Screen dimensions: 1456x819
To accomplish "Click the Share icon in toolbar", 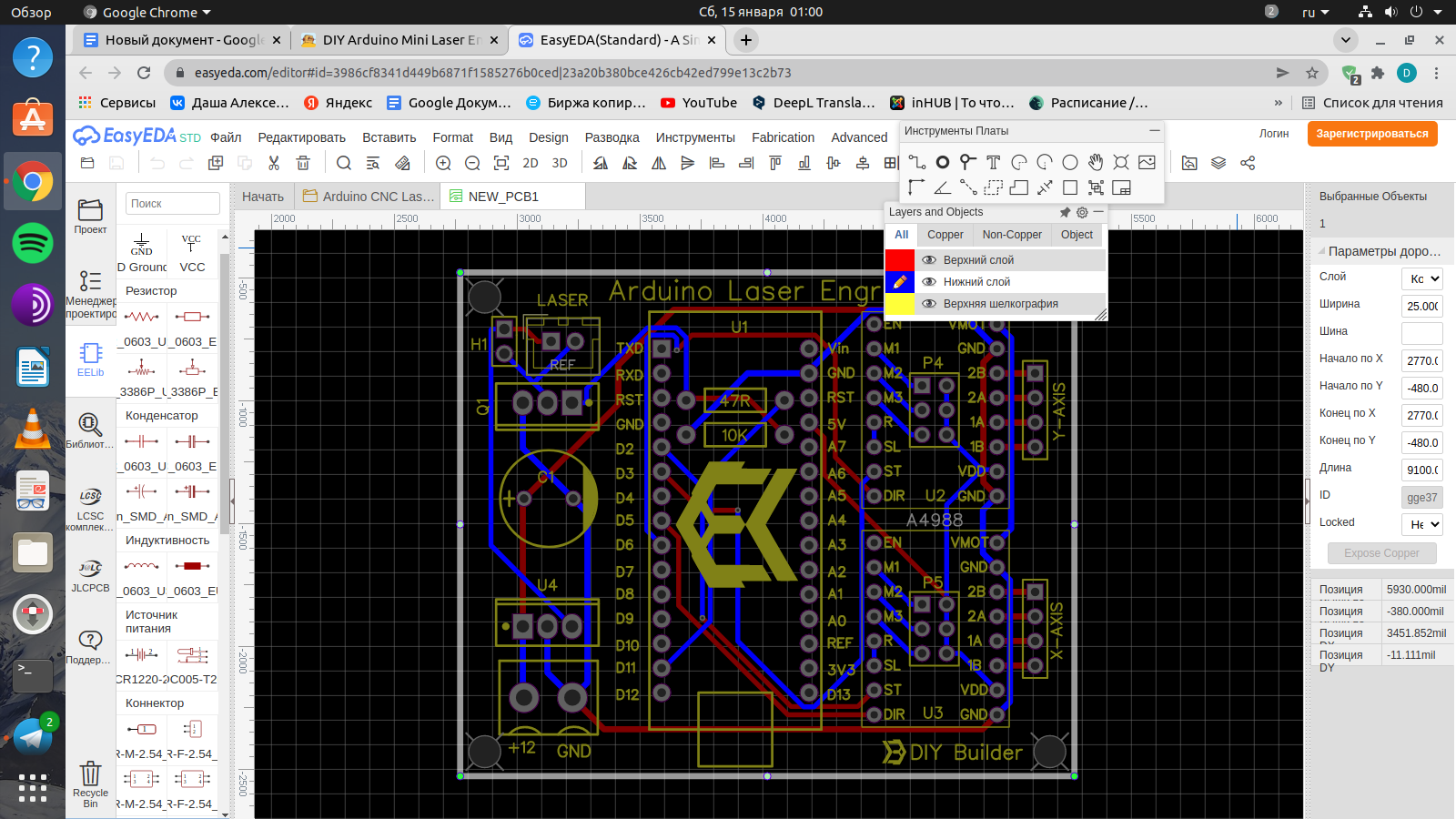I will pyautogui.click(x=1248, y=163).
